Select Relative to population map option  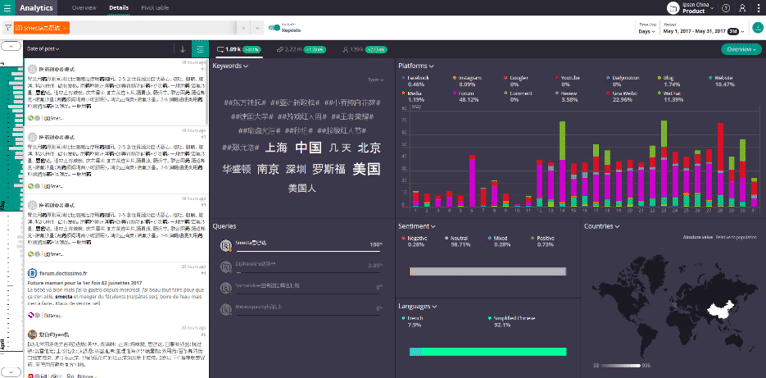tap(736, 237)
